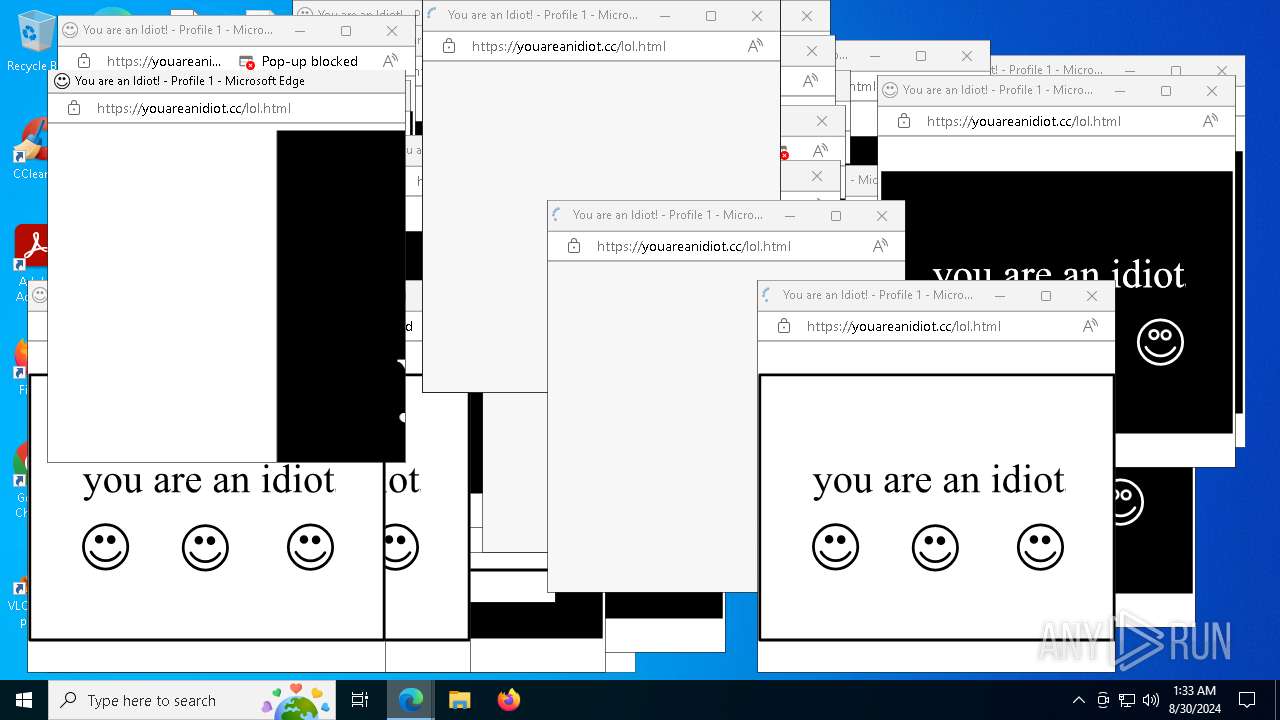This screenshot has height=720, width=1280.
Task: Launch Firefox from the taskbar
Action: click(508, 700)
